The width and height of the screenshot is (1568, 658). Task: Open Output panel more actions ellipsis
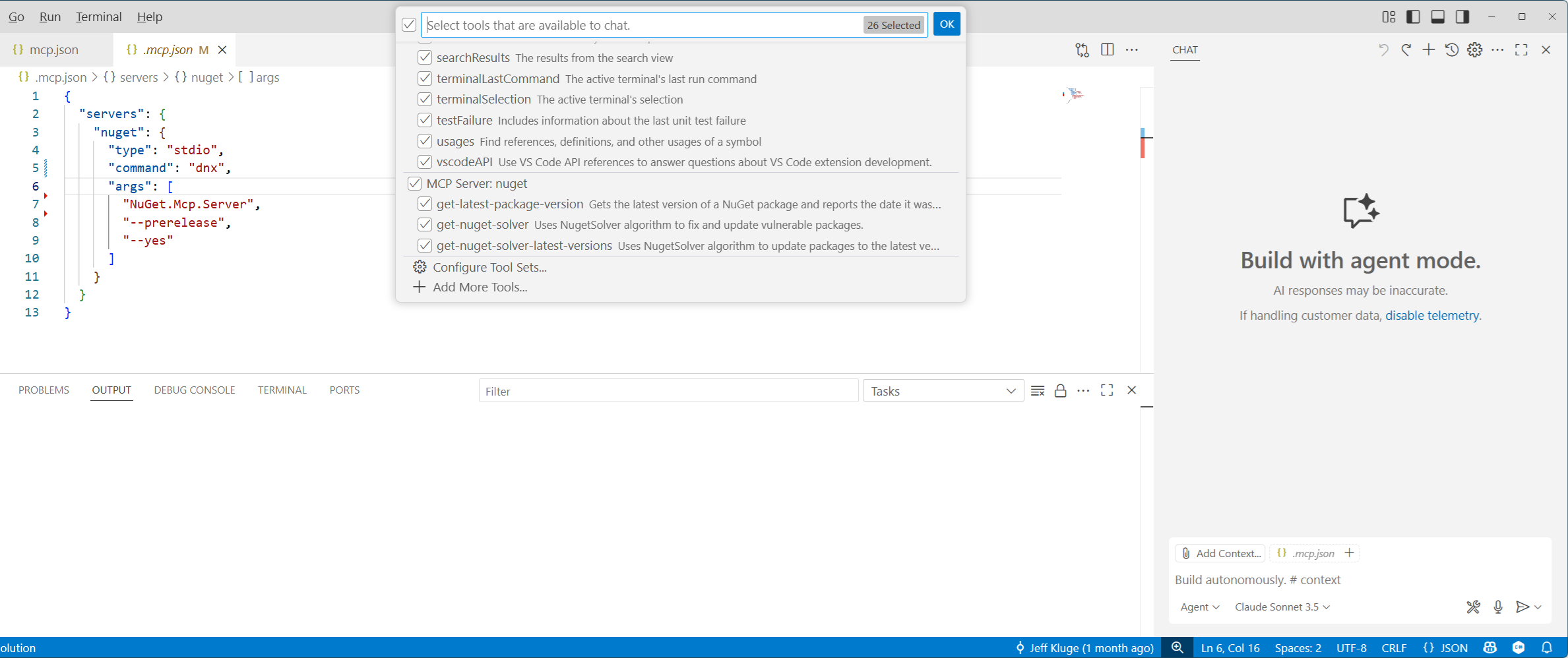[x=1083, y=390]
